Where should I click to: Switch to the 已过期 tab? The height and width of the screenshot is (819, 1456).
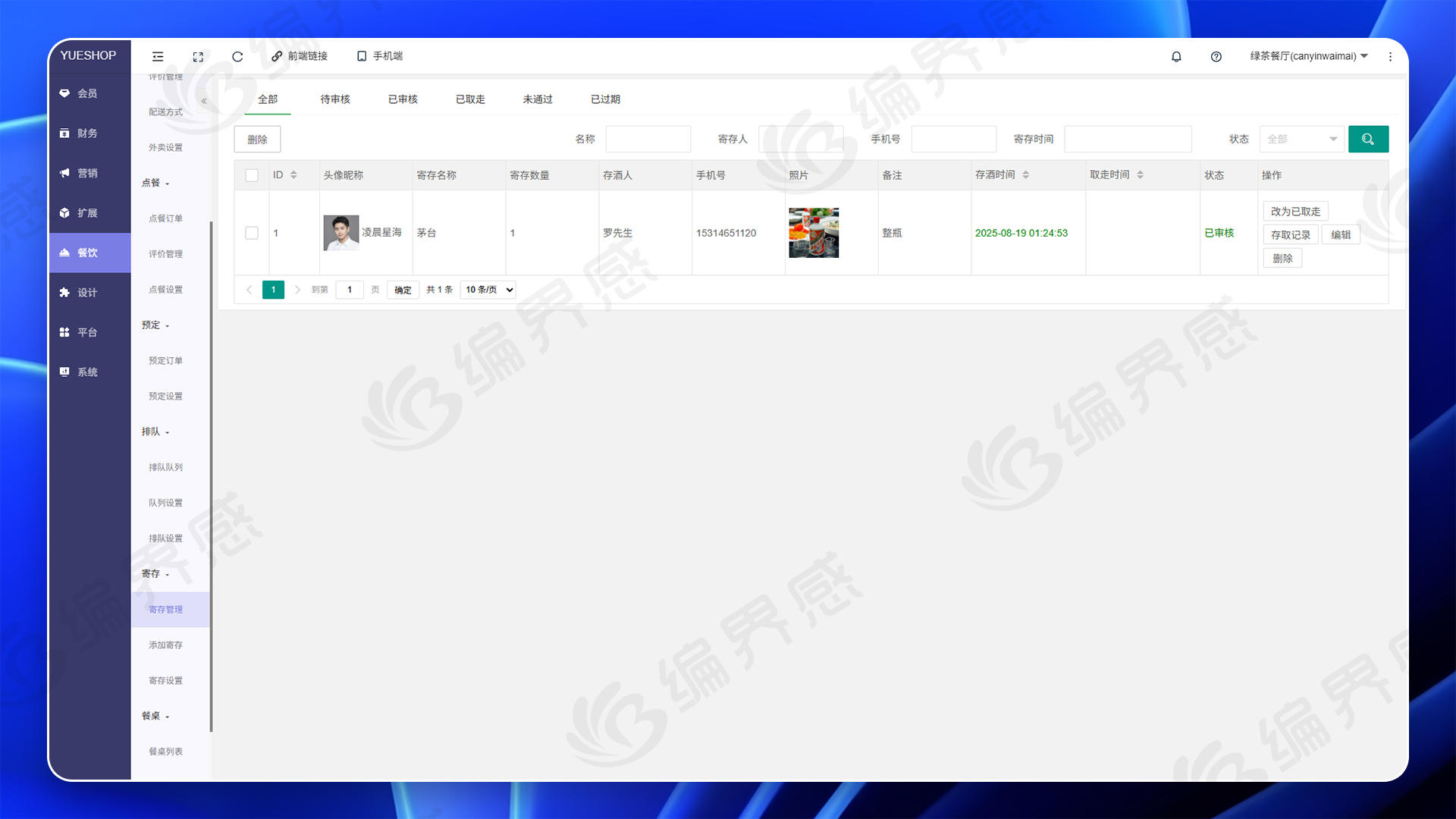click(605, 99)
